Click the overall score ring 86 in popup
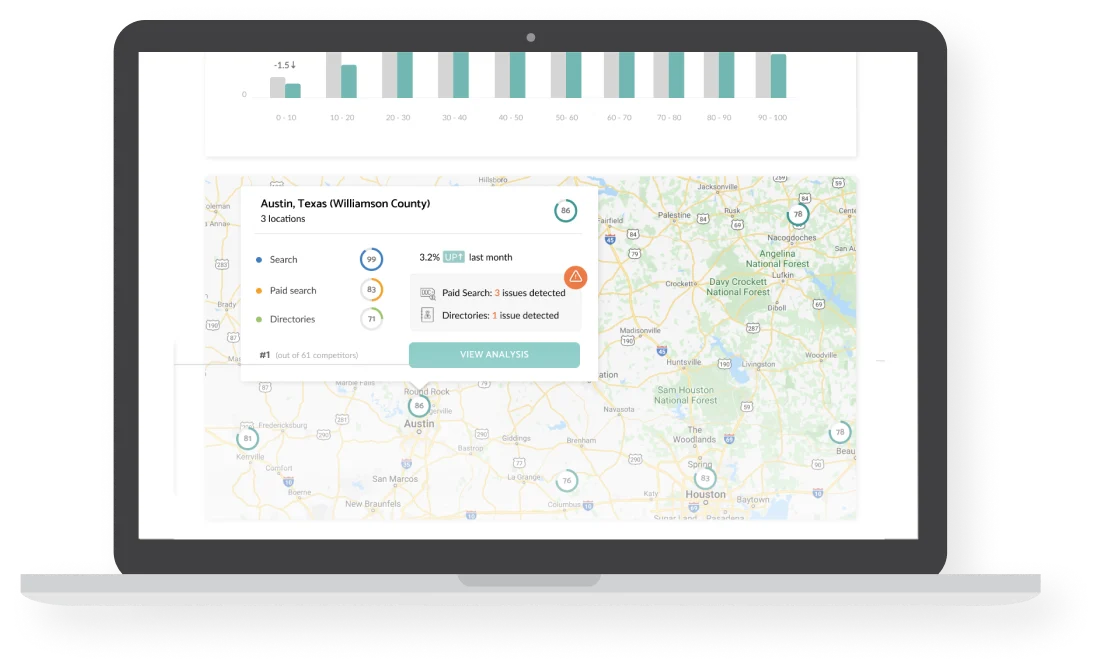Viewport: 1101px width, 666px height. point(566,211)
